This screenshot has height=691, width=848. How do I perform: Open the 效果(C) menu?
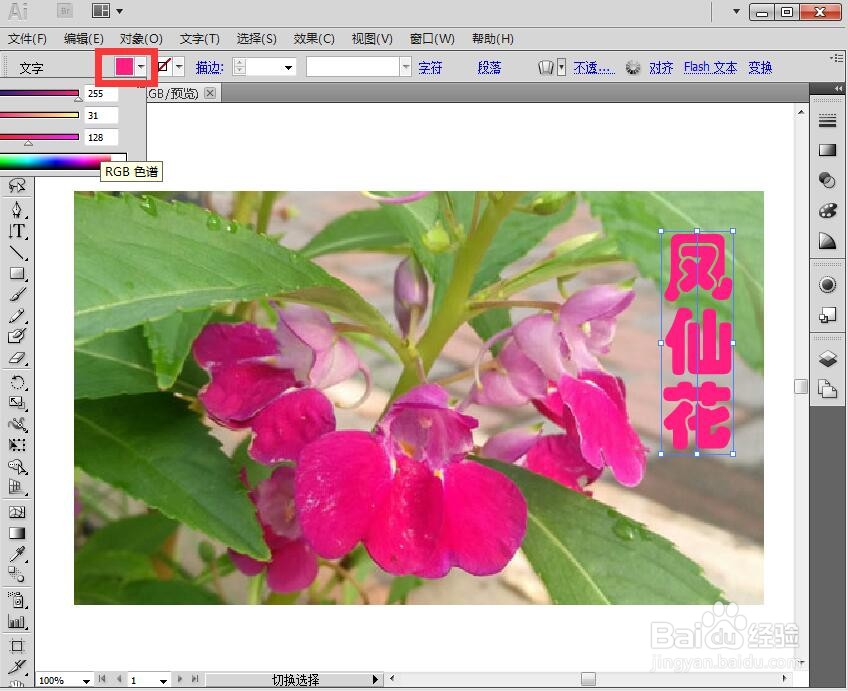pos(314,39)
